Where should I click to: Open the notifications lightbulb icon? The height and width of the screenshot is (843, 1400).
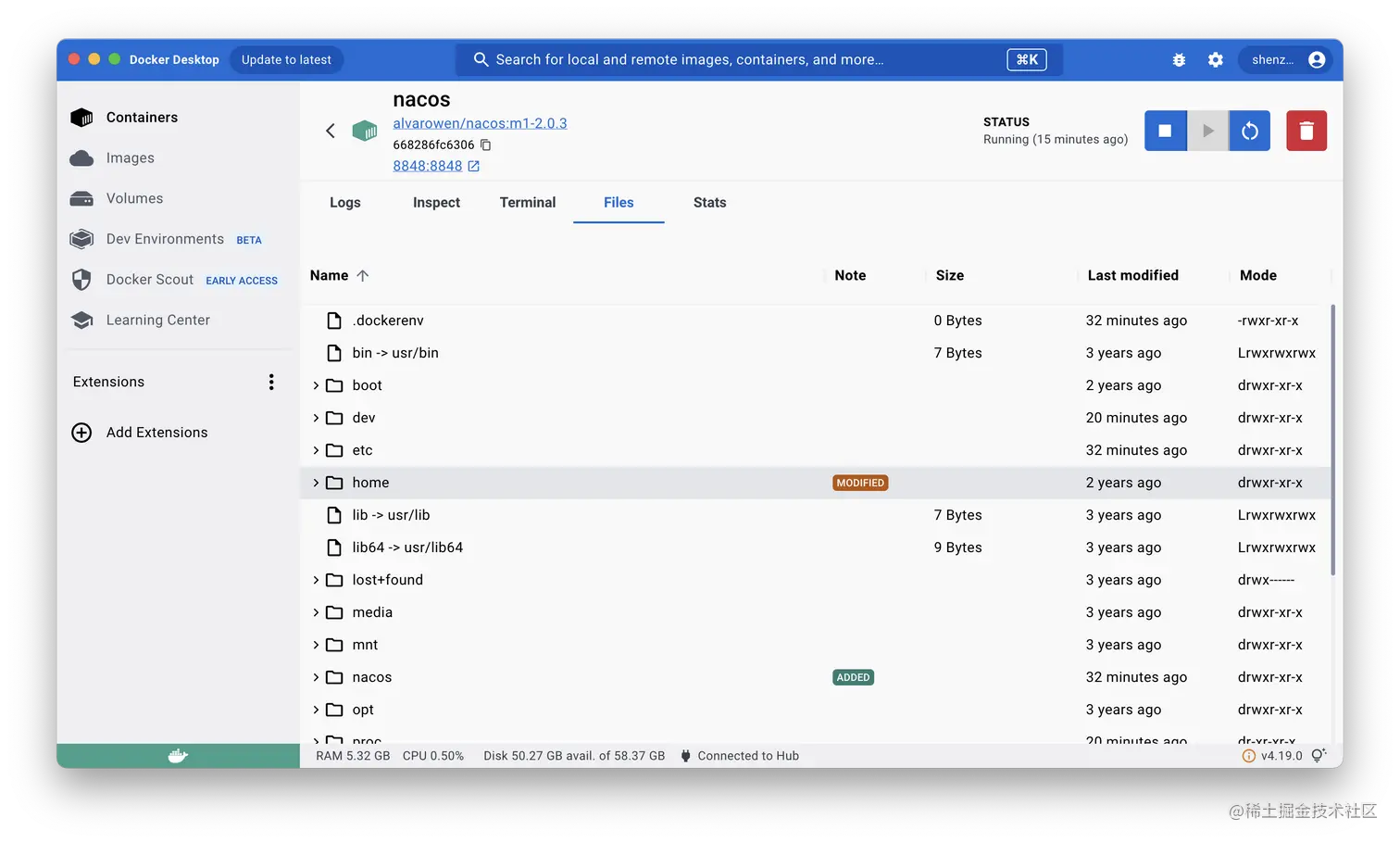[1319, 756]
